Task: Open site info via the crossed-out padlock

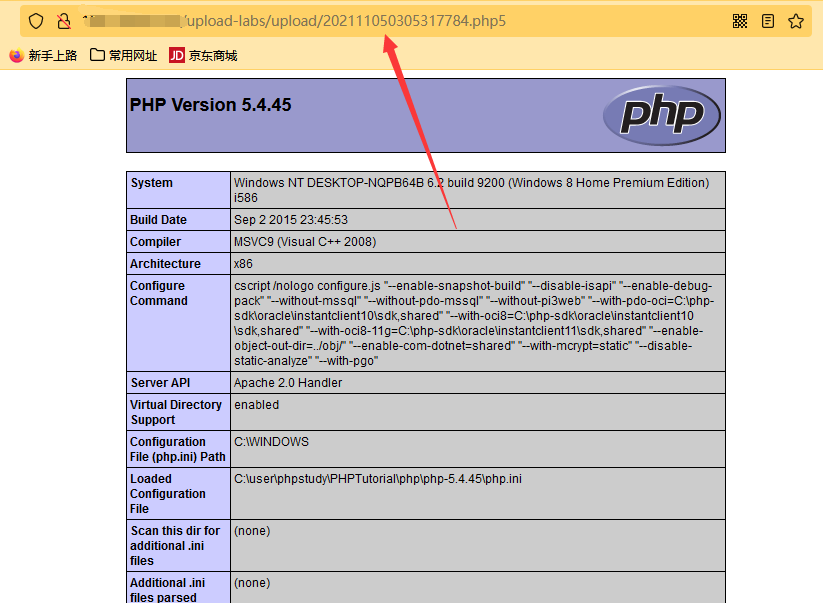Action: point(62,20)
